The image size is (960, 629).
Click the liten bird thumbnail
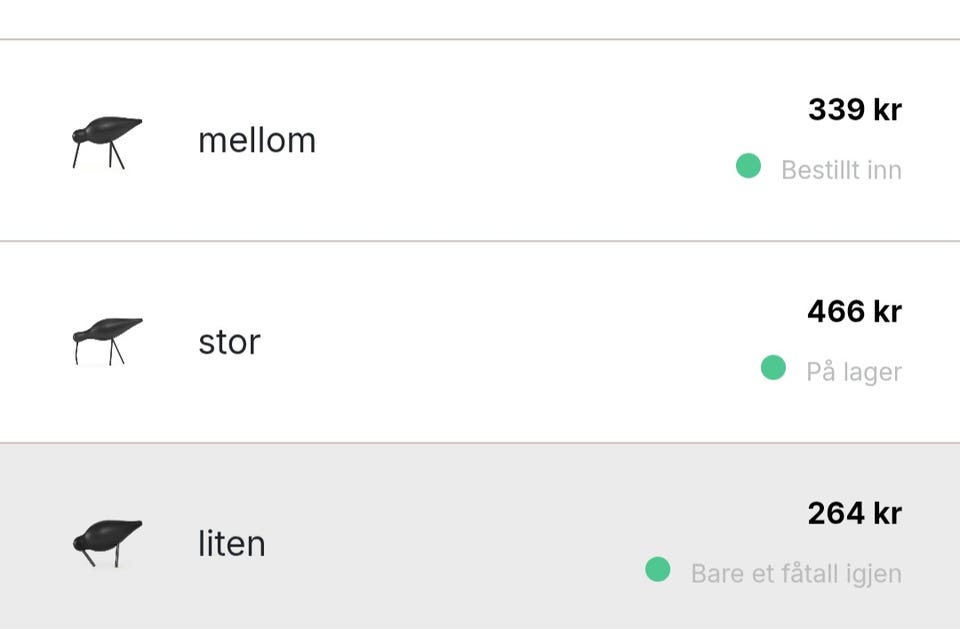tap(106, 543)
